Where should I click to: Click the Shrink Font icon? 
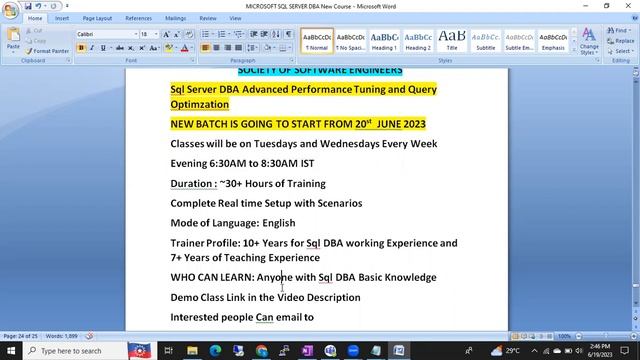[x=177, y=34]
